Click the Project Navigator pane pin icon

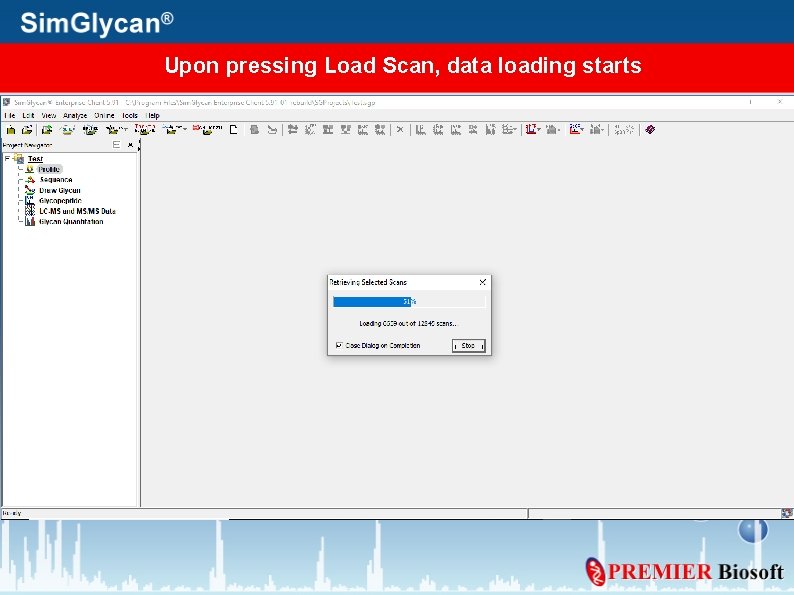pyautogui.click(x=116, y=145)
